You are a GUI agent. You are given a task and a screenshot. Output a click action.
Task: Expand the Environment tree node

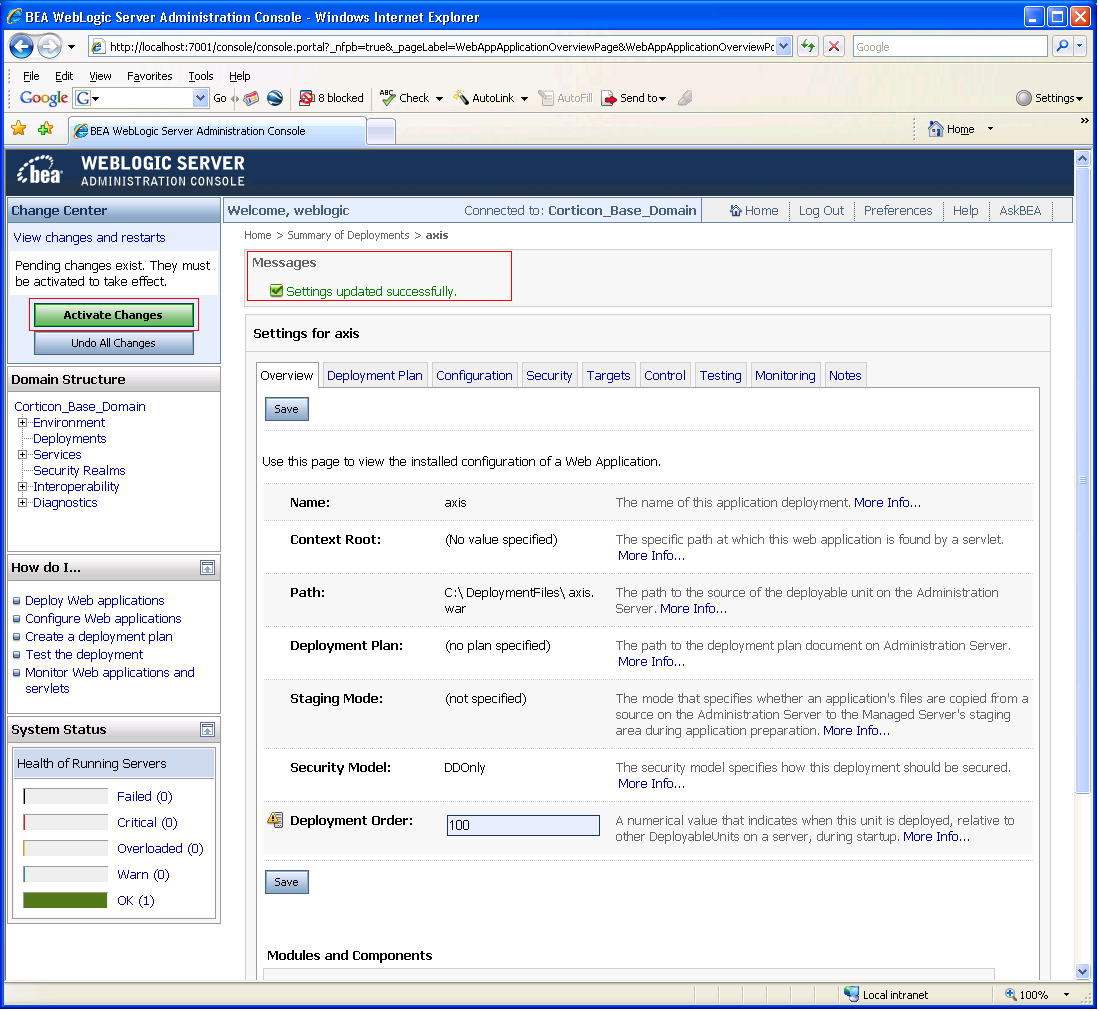point(22,423)
